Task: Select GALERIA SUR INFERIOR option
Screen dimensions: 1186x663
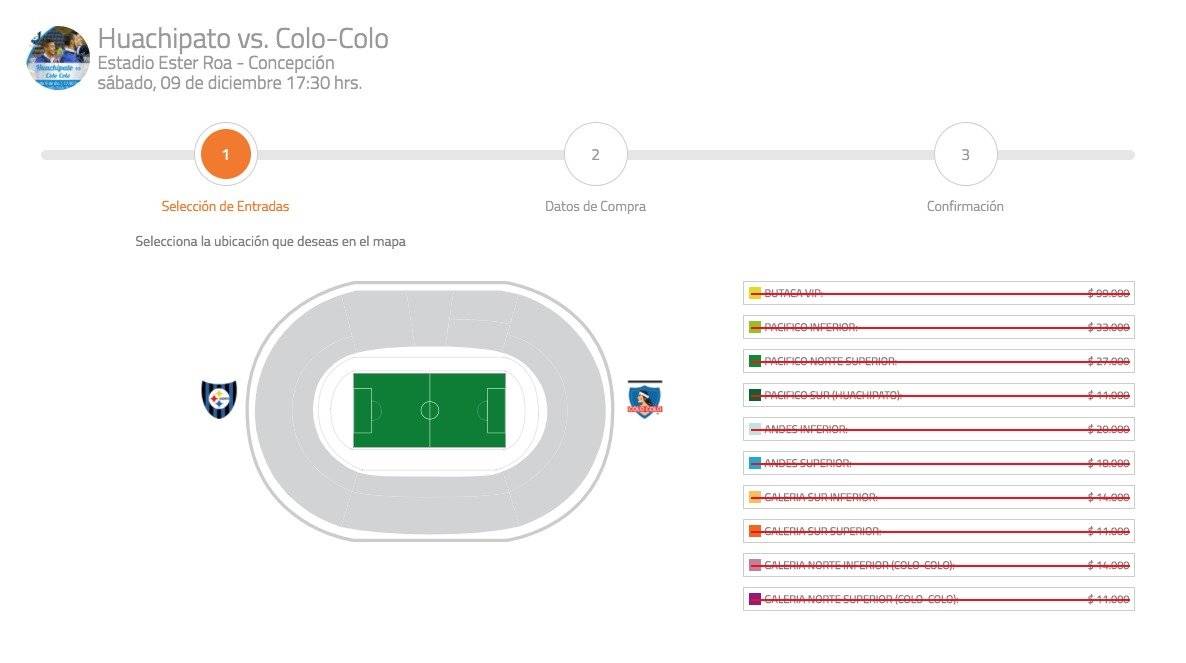Action: tap(939, 497)
